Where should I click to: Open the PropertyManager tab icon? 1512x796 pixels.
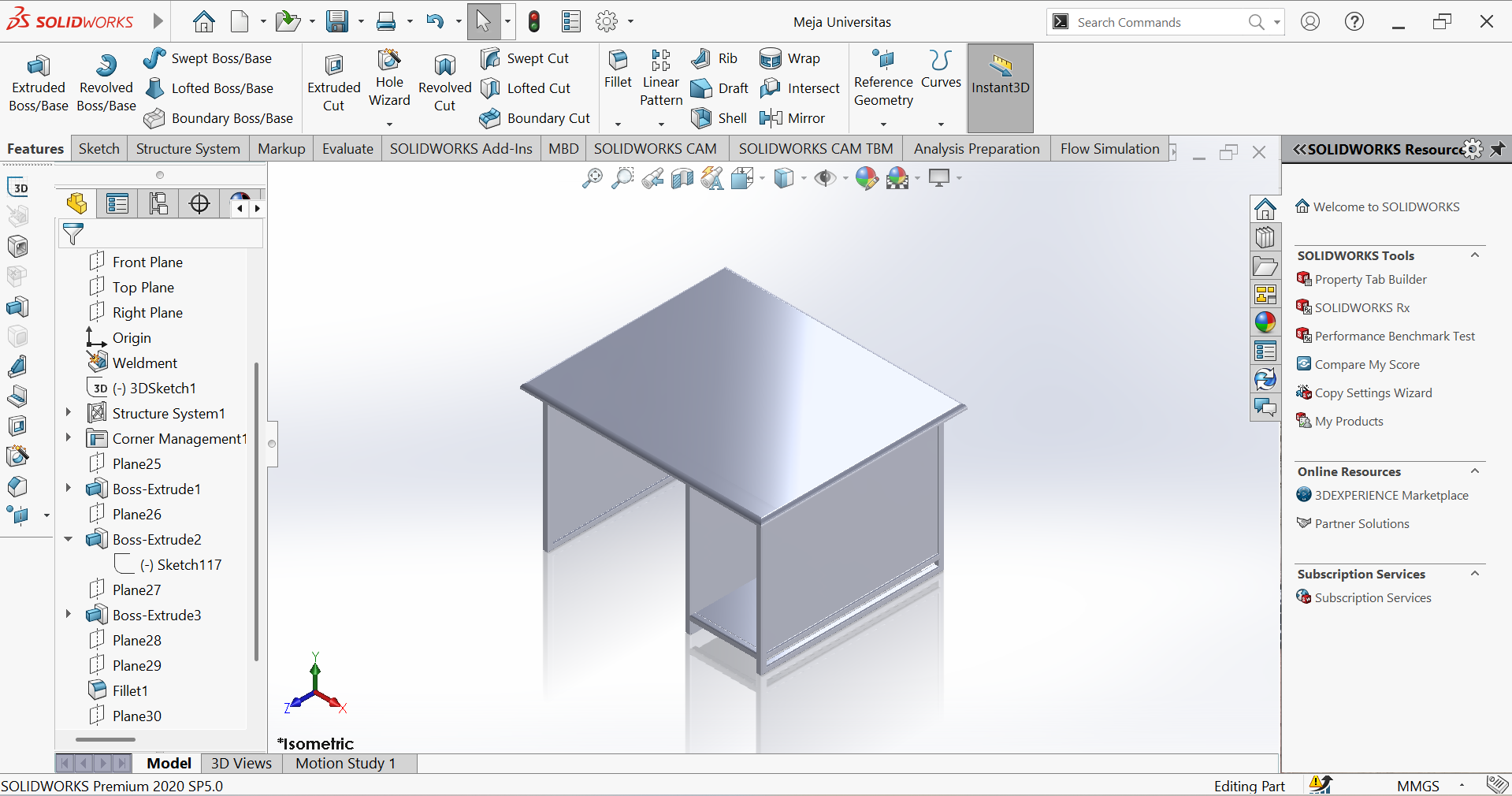pyautogui.click(x=117, y=204)
